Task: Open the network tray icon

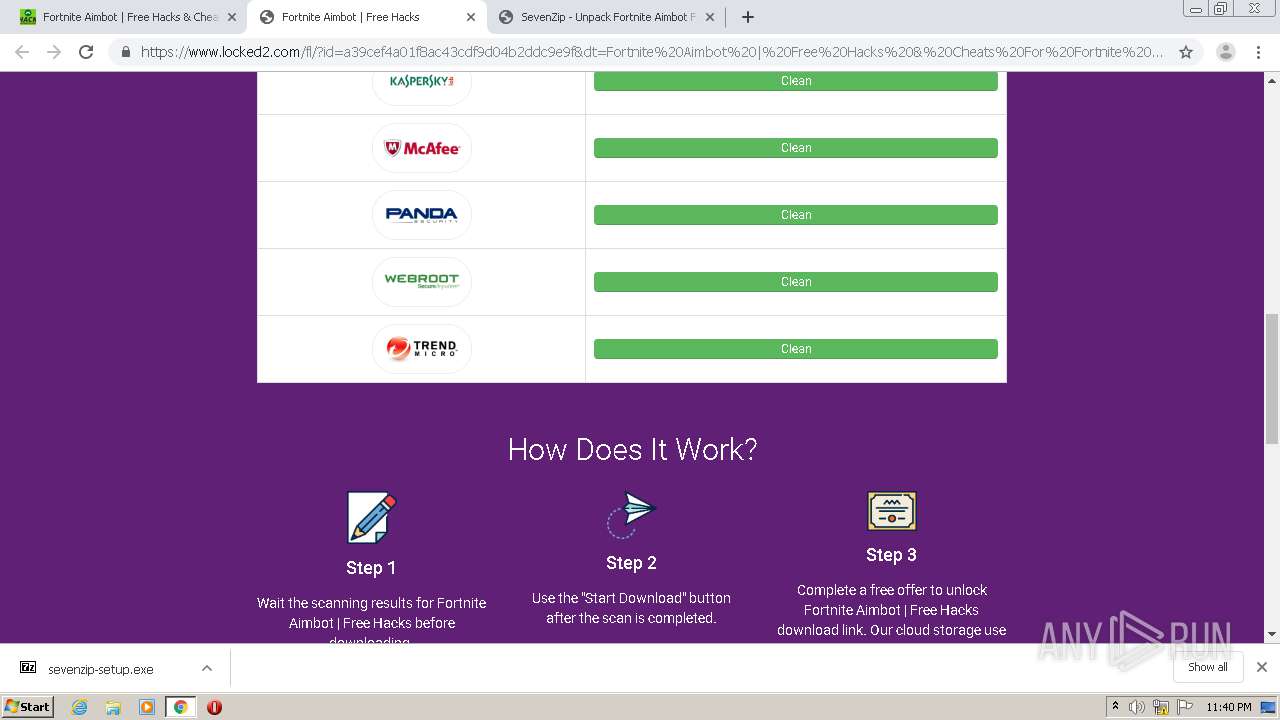Action: point(1160,707)
